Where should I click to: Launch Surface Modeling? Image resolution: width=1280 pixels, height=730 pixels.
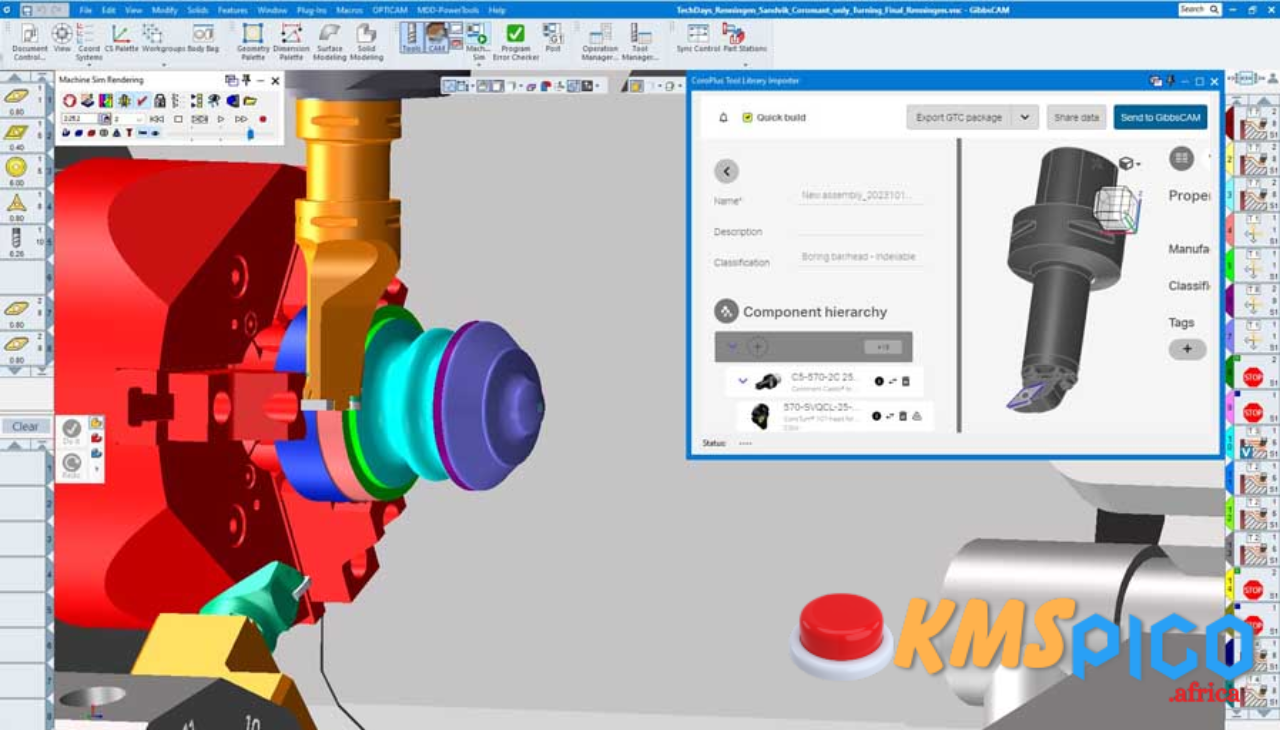coord(329,40)
